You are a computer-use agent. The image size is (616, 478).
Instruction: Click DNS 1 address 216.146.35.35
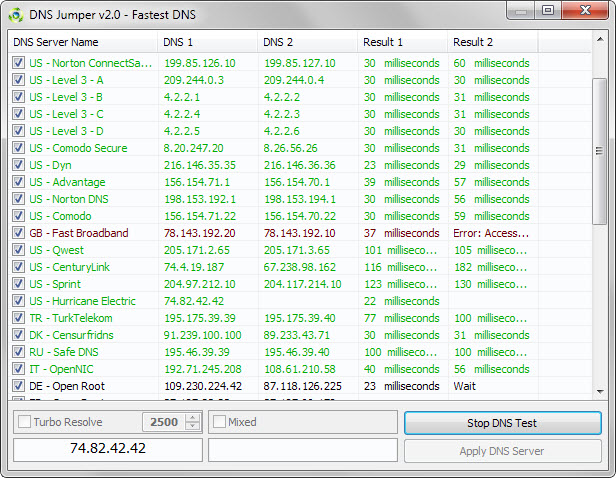click(200, 165)
